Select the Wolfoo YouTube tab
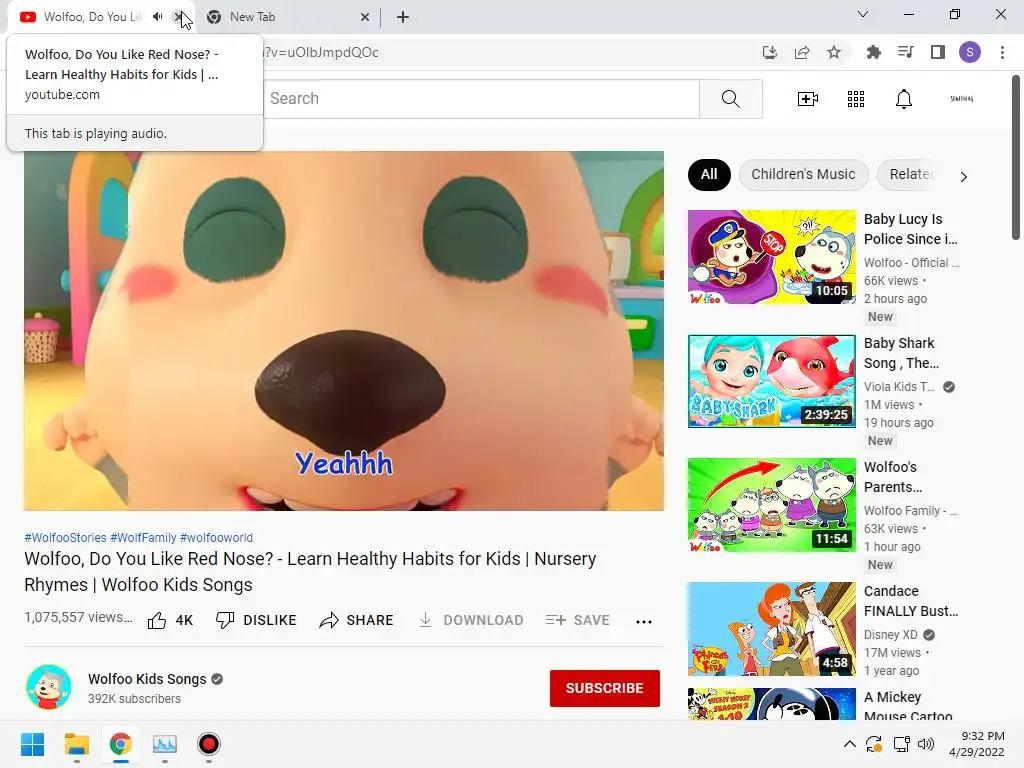The height and width of the screenshot is (768, 1024). pos(91,17)
